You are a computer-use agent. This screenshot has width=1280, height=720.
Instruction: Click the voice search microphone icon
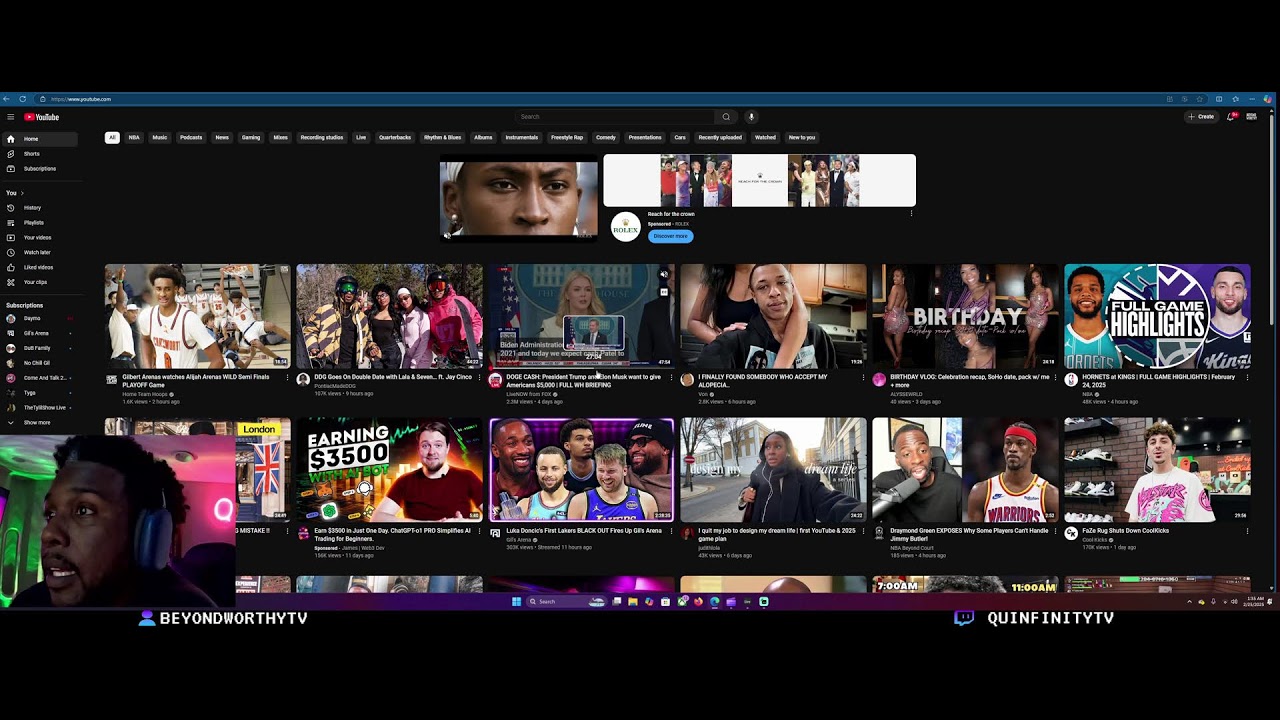click(x=751, y=117)
